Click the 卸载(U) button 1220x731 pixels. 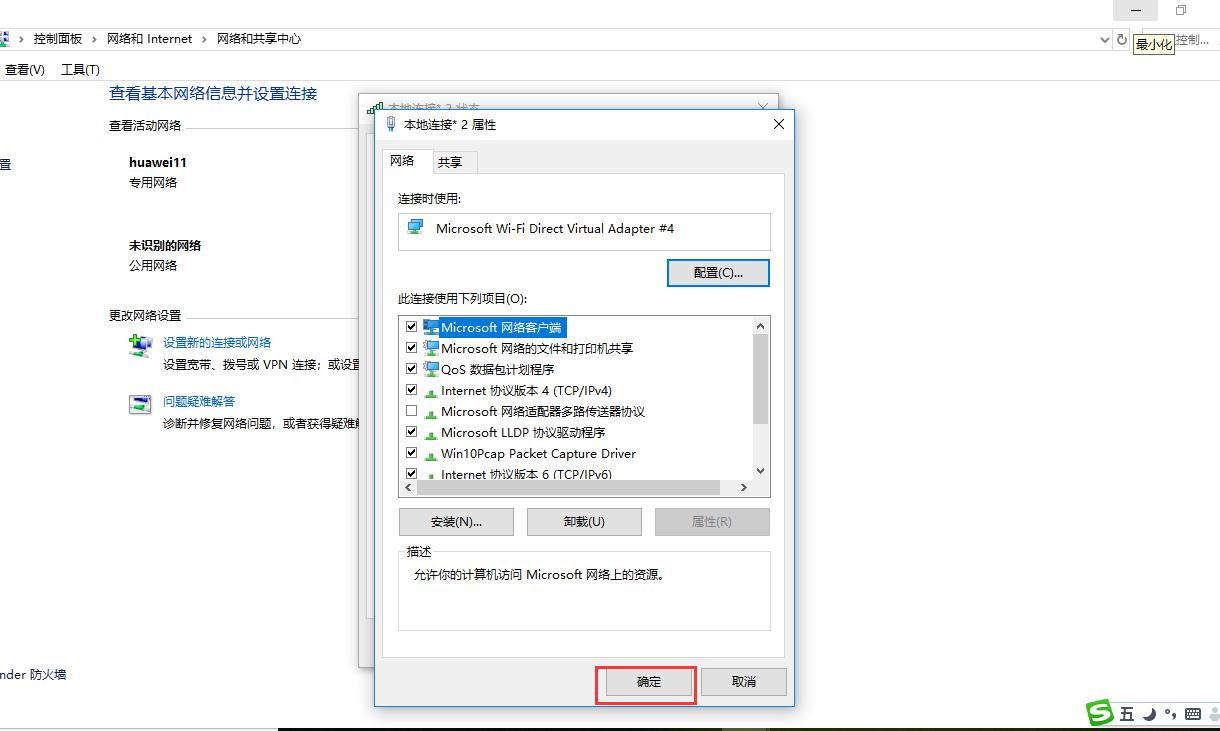(584, 522)
